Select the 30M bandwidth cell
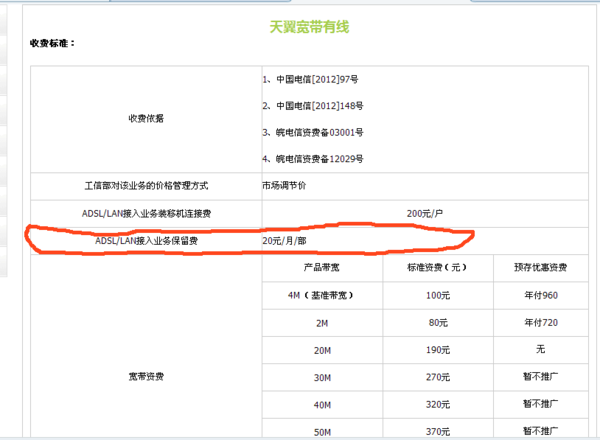The height and width of the screenshot is (440, 600). tap(322, 378)
